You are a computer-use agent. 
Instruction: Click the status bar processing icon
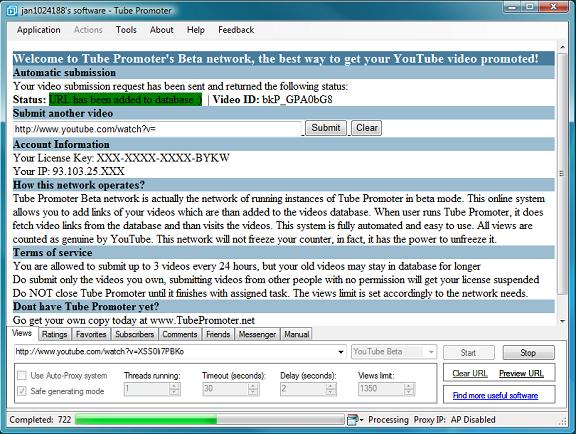352,420
